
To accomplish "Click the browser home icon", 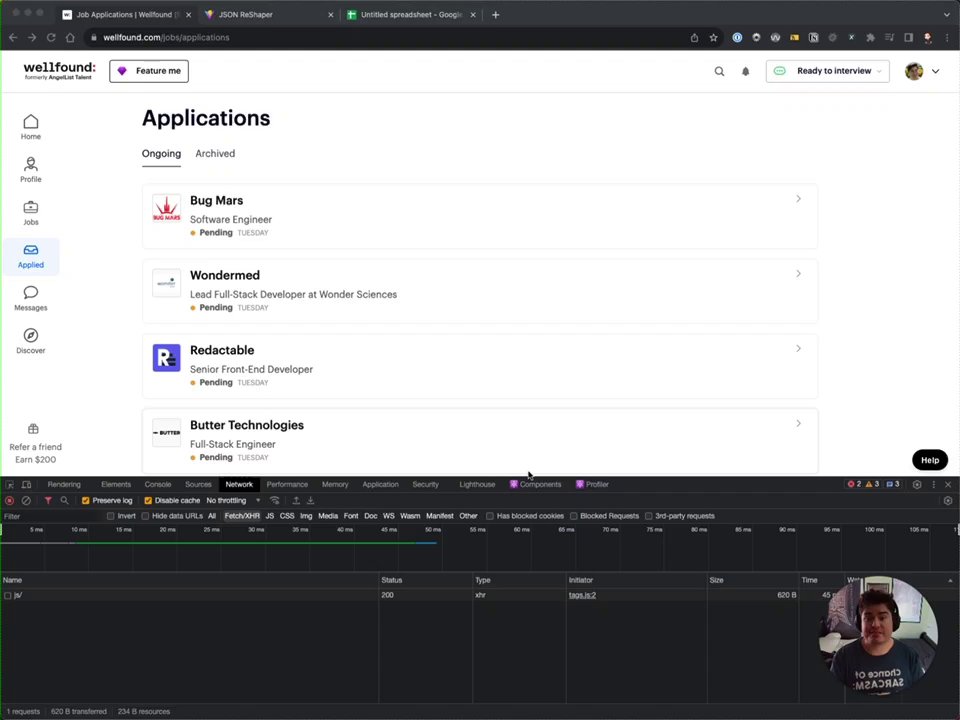I will [70, 37].
